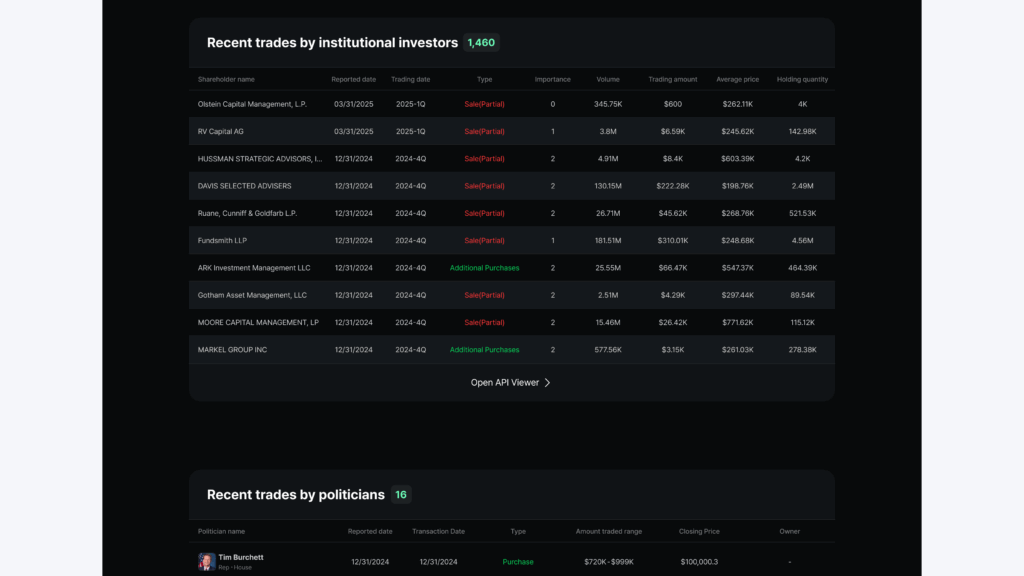
Task: Click the chevron arrow beside Open API Viewer
Action: coord(547,383)
